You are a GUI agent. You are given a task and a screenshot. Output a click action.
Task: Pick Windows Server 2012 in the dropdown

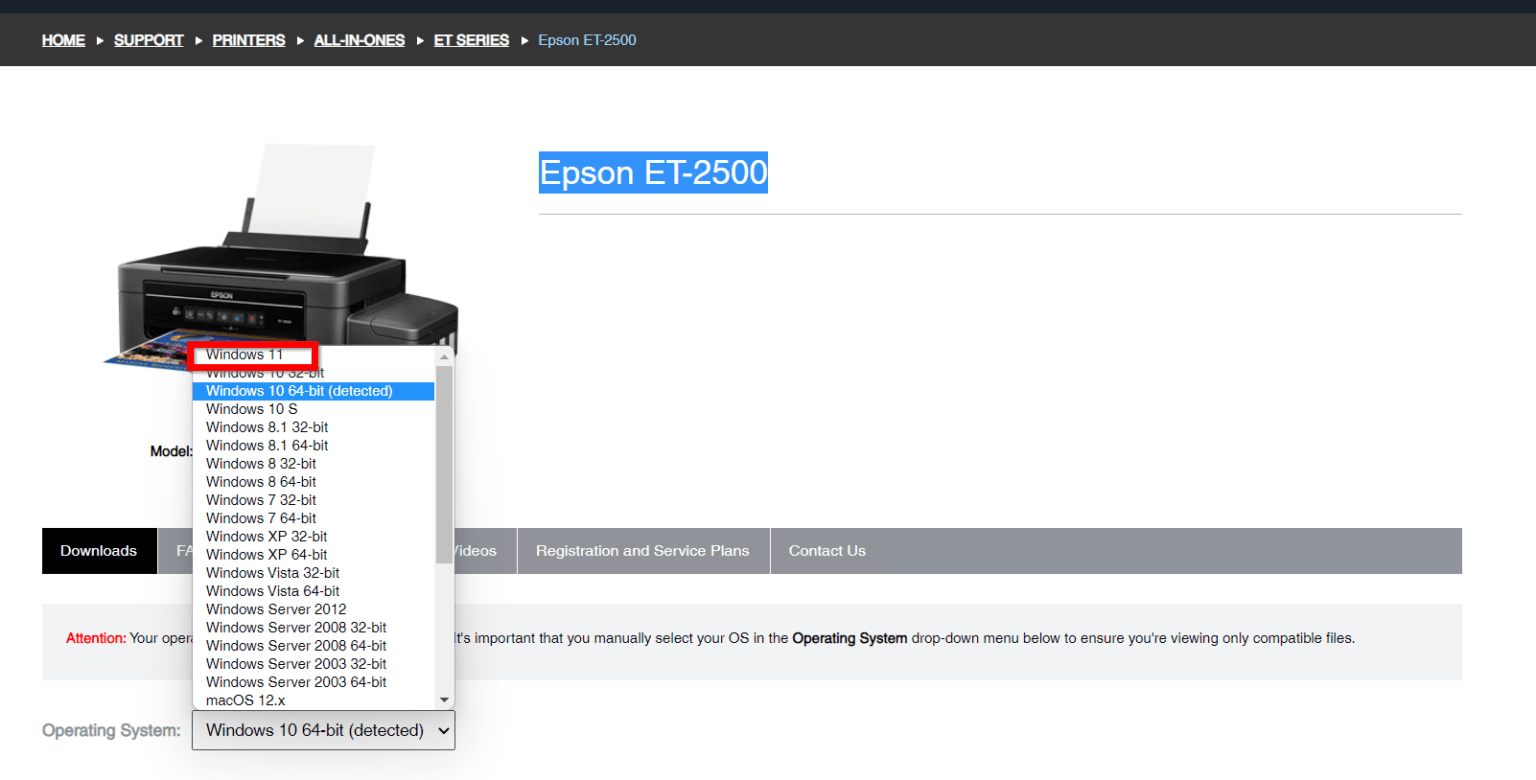click(275, 609)
